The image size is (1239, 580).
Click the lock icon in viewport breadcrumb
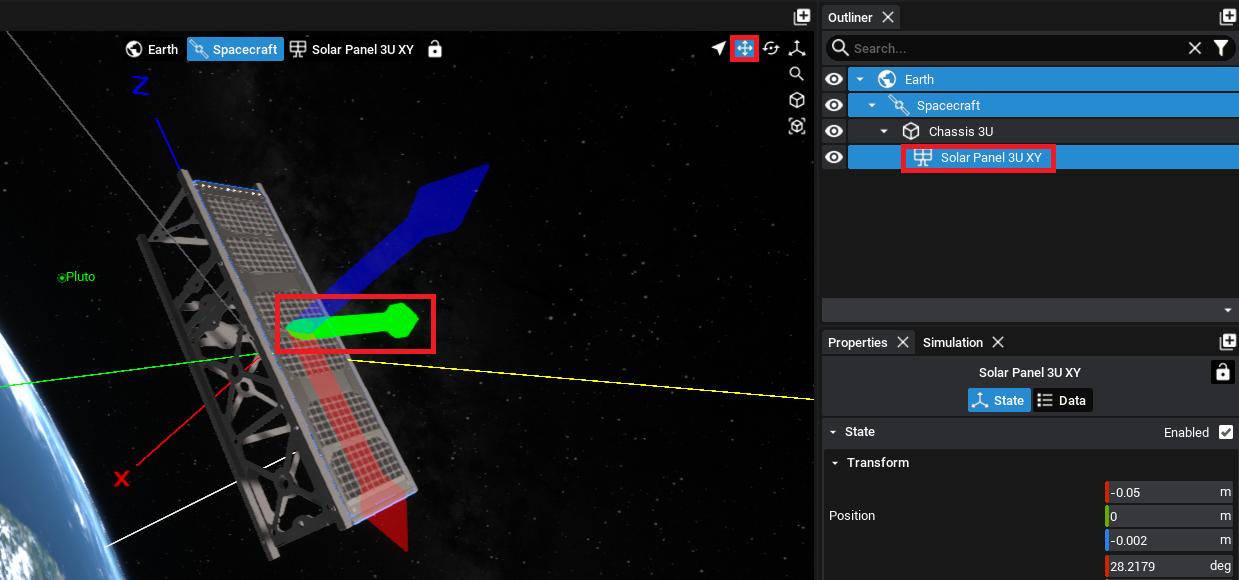pyautogui.click(x=434, y=49)
